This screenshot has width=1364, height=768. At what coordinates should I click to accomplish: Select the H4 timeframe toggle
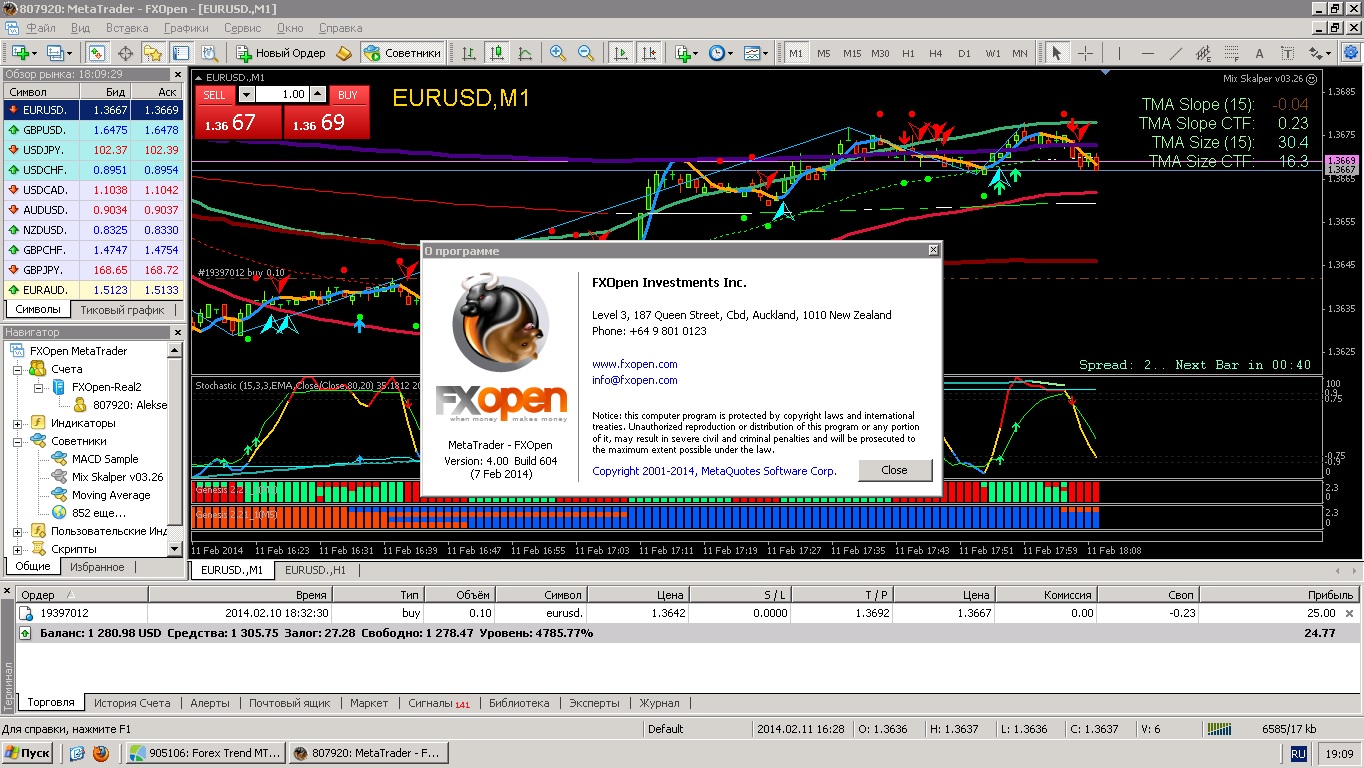point(936,53)
